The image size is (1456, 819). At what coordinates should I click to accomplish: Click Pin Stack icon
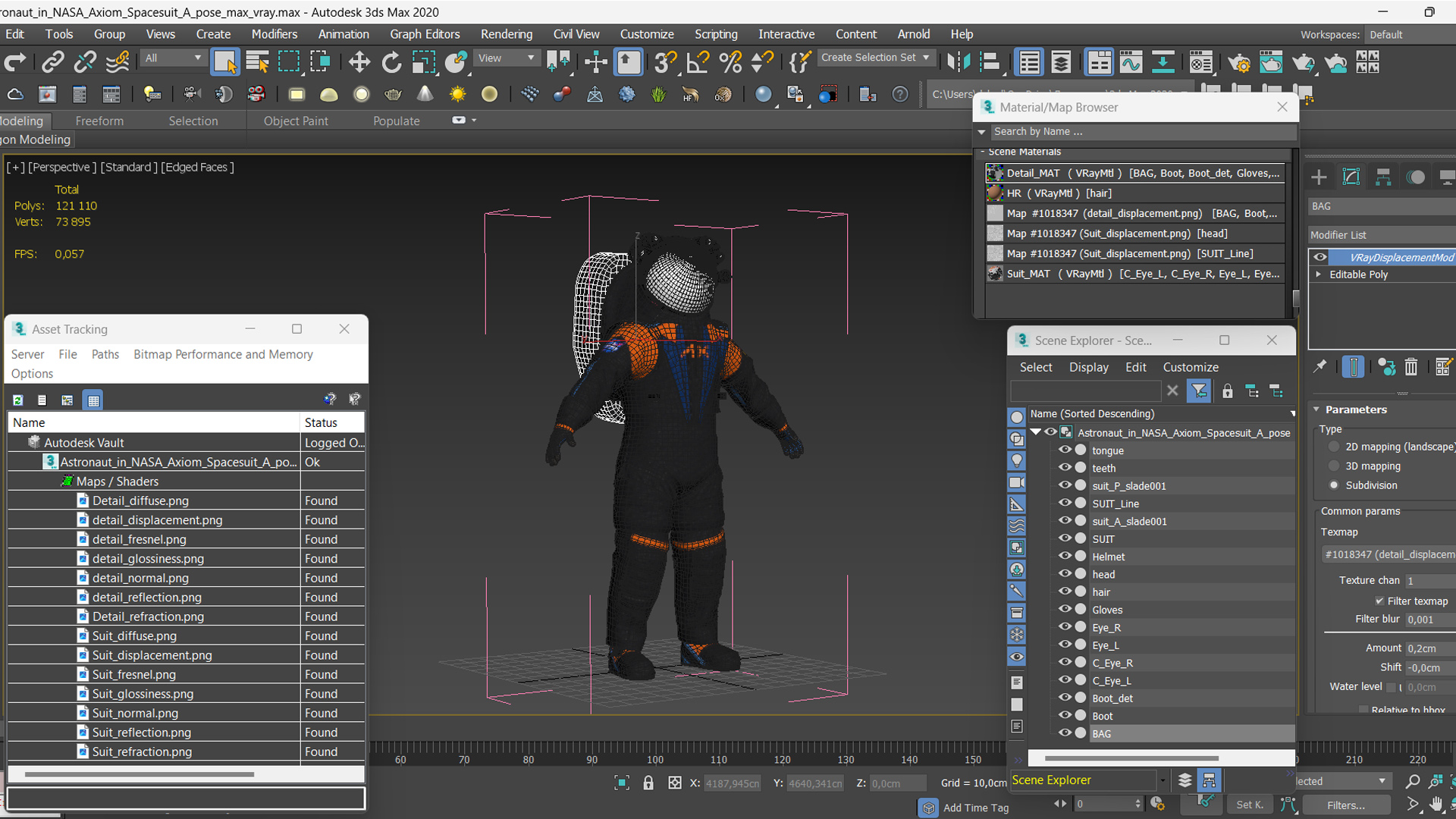pos(1320,367)
